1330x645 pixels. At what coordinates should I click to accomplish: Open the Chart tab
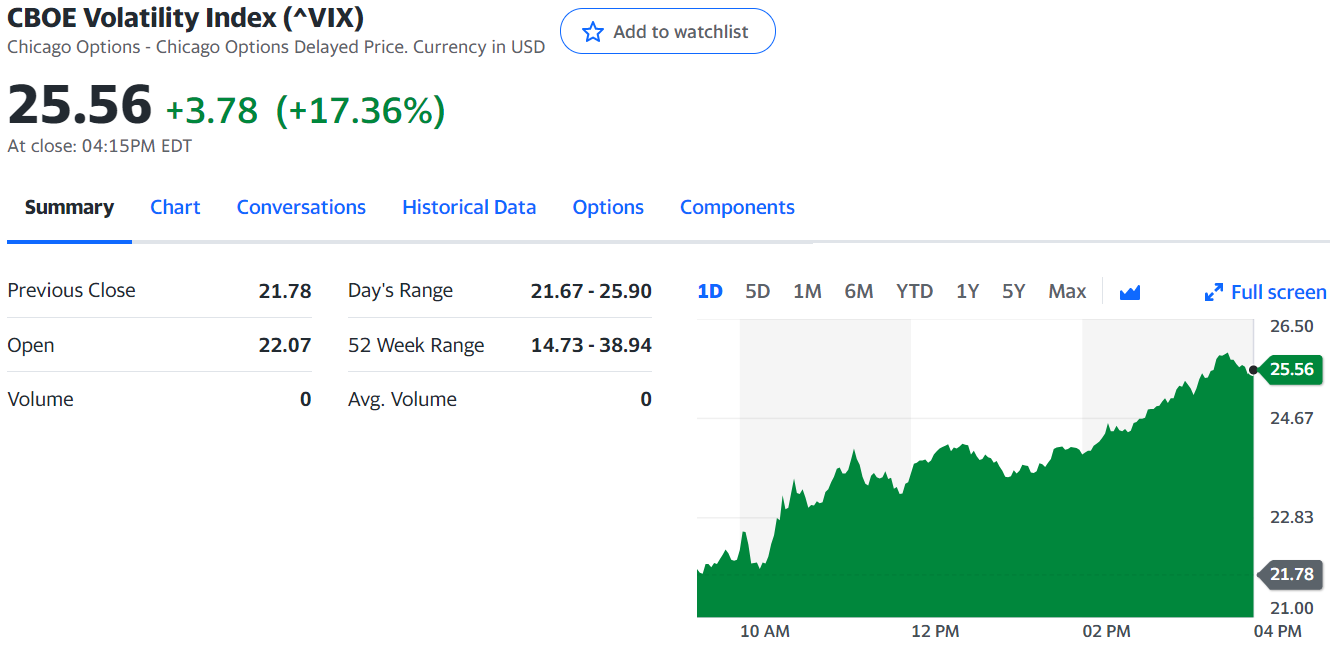[175, 207]
